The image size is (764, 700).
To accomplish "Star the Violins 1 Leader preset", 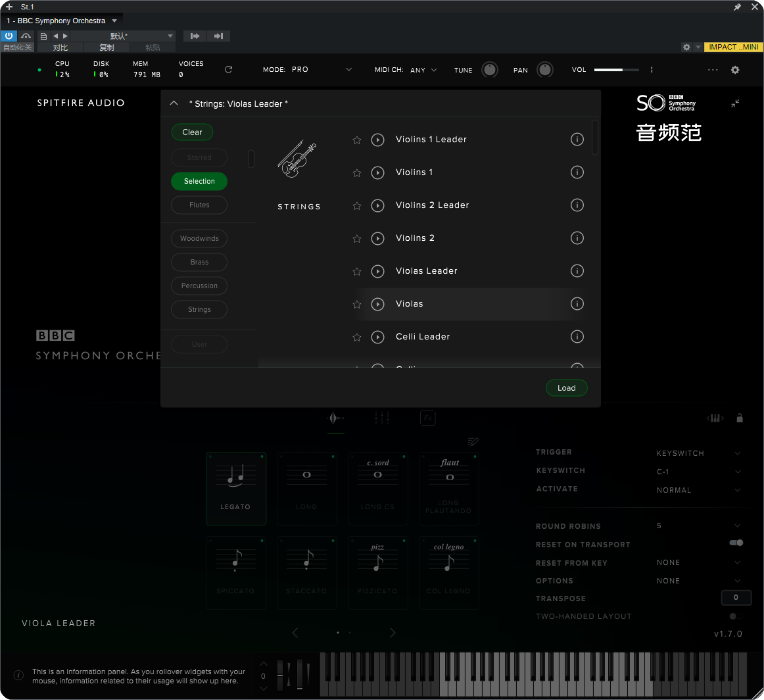I will (357, 140).
